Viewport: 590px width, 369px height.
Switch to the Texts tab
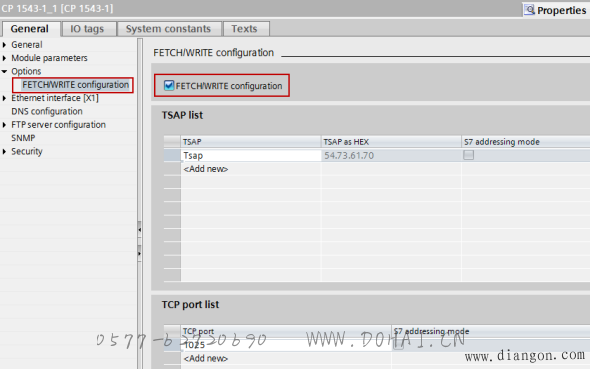(245, 29)
